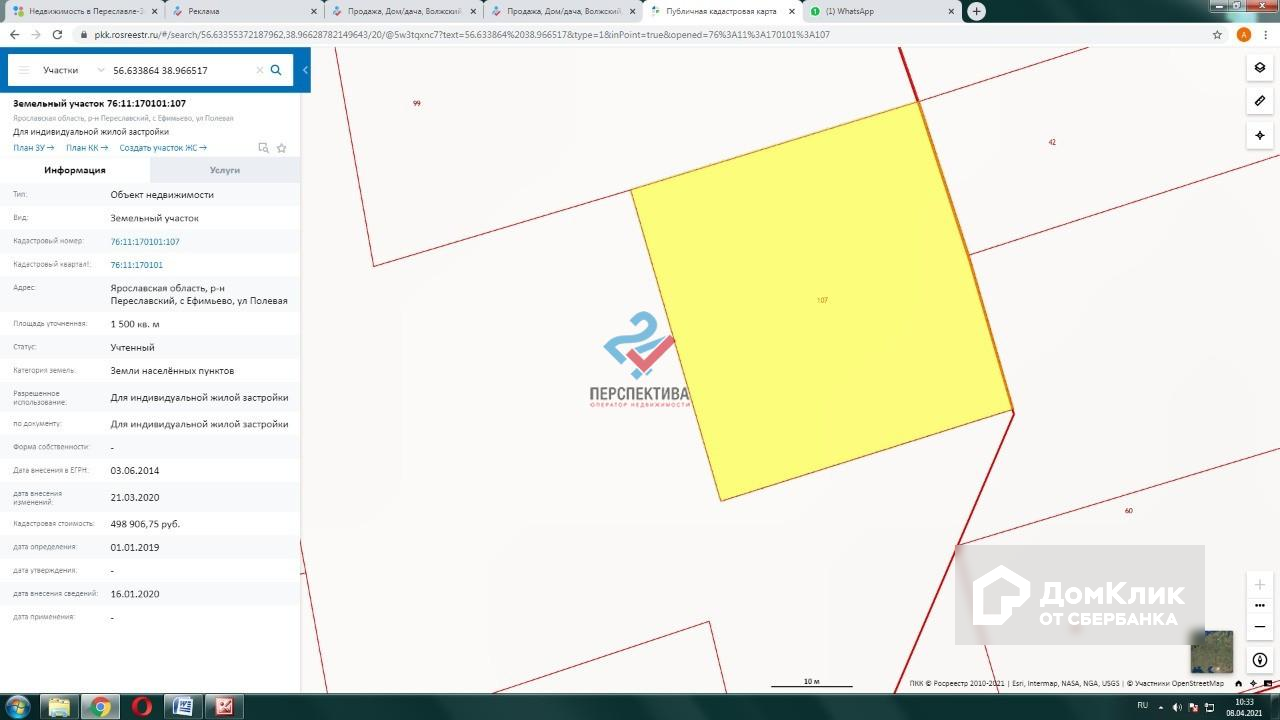Open the hamburger menu in search bar

[24, 71]
